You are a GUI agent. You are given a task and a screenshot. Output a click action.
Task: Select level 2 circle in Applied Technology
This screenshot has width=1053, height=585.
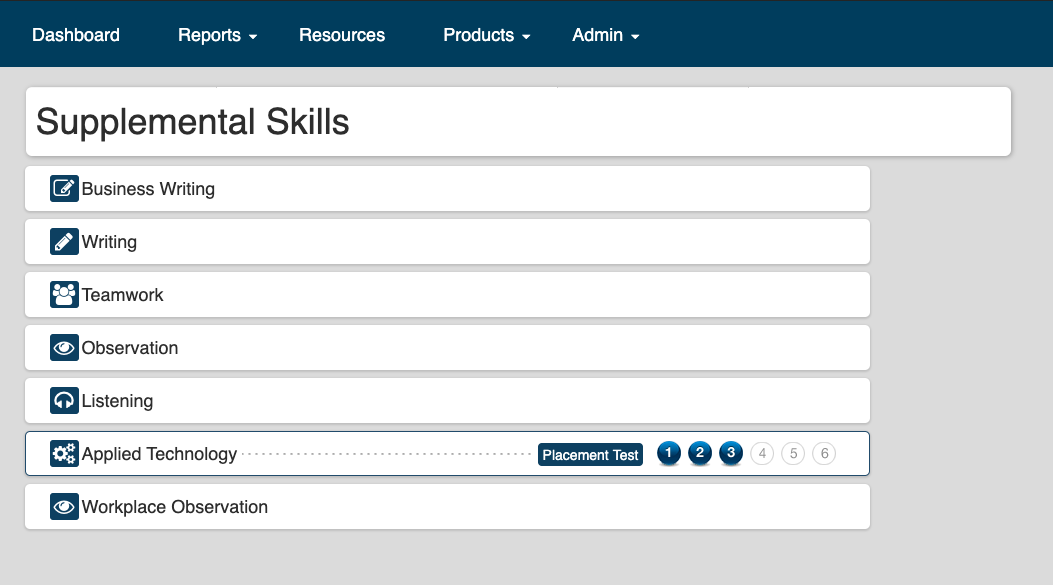pos(700,453)
